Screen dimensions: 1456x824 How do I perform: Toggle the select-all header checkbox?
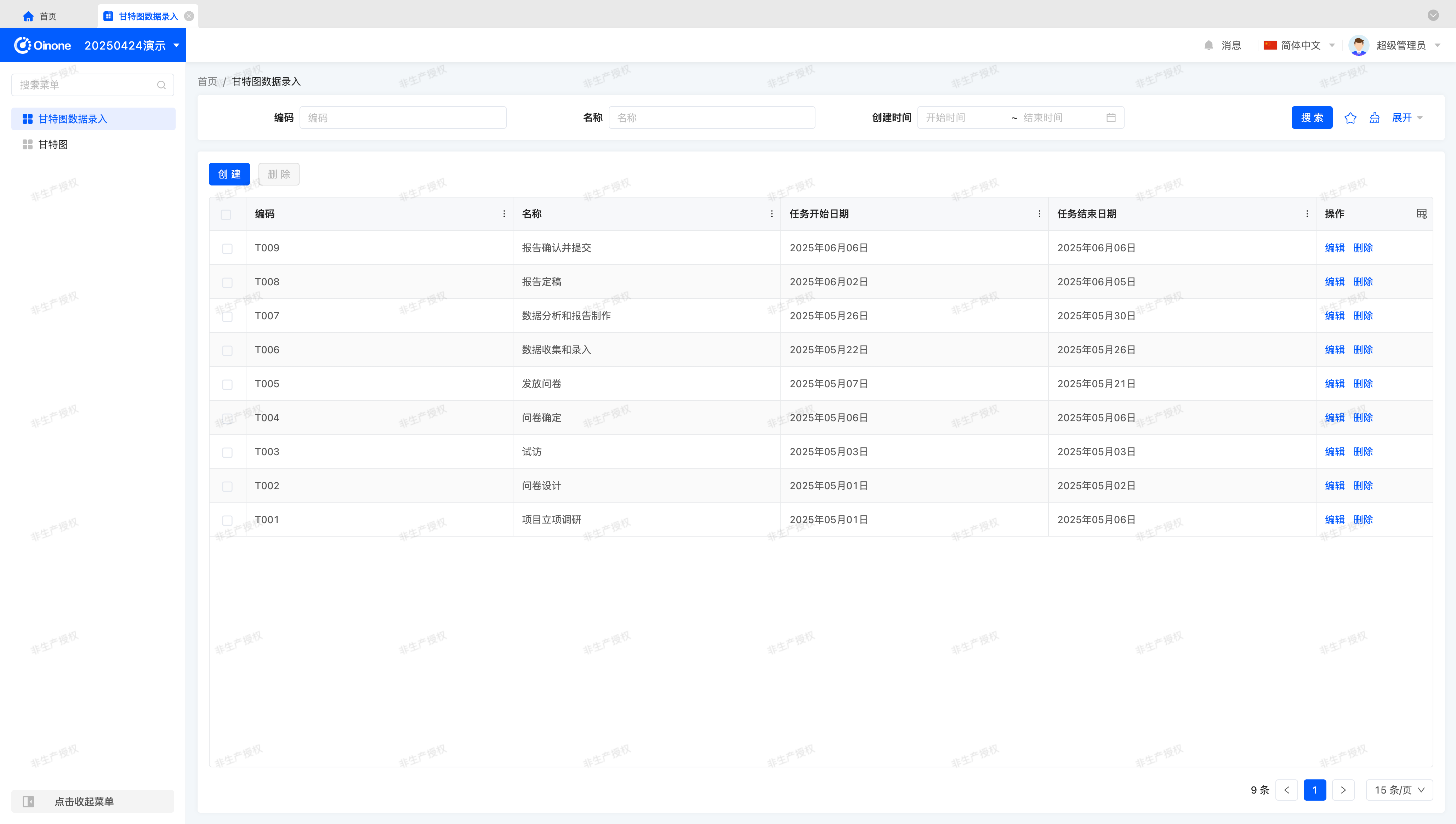(x=226, y=214)
